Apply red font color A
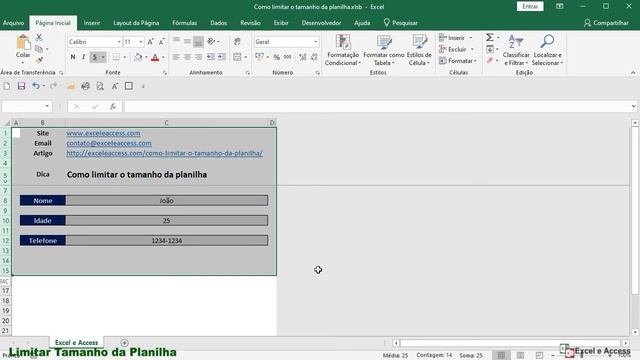Viewport: 640px width, 360px height. [x=155, y=57]
